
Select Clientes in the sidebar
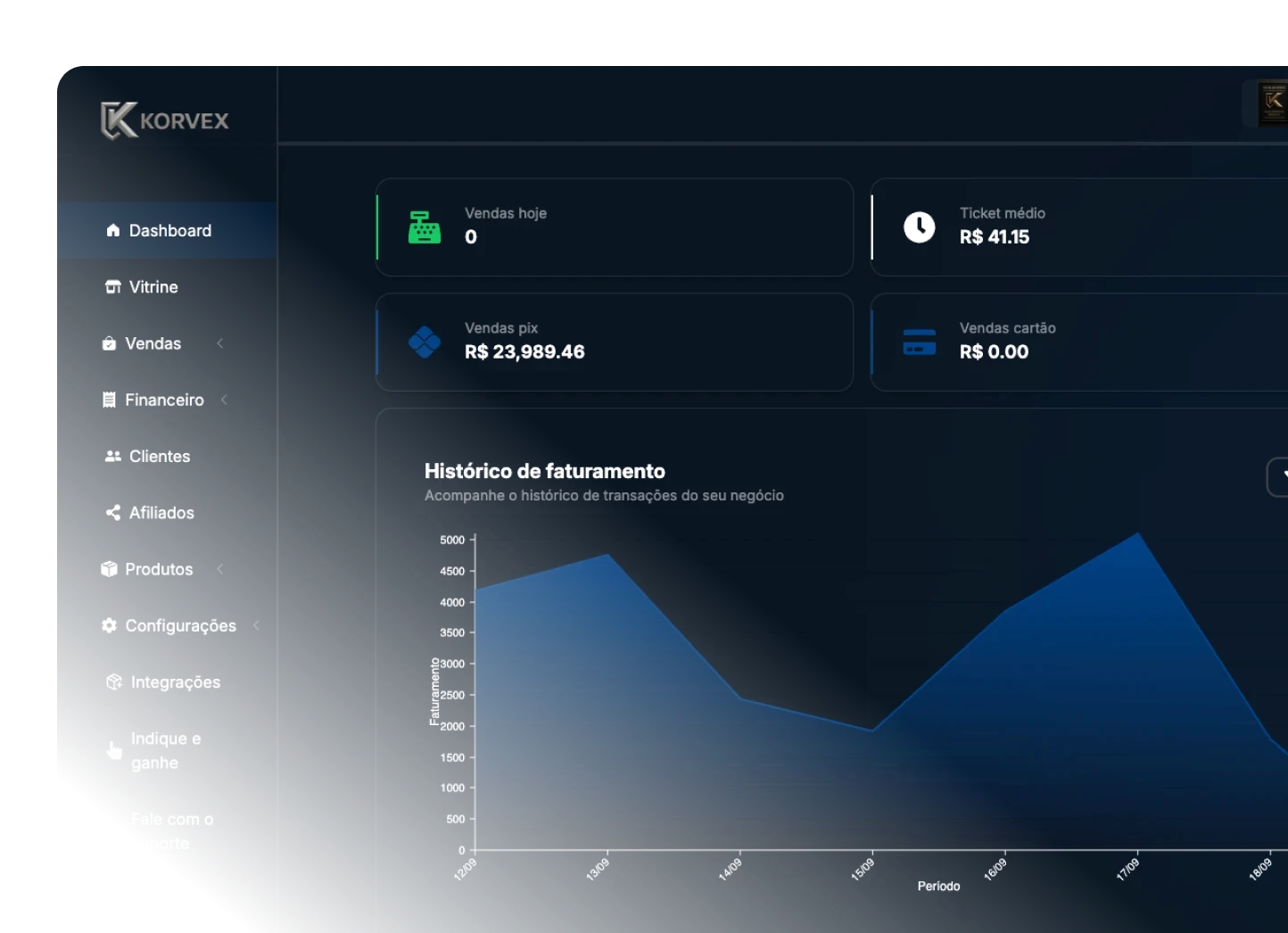[168, 456]
